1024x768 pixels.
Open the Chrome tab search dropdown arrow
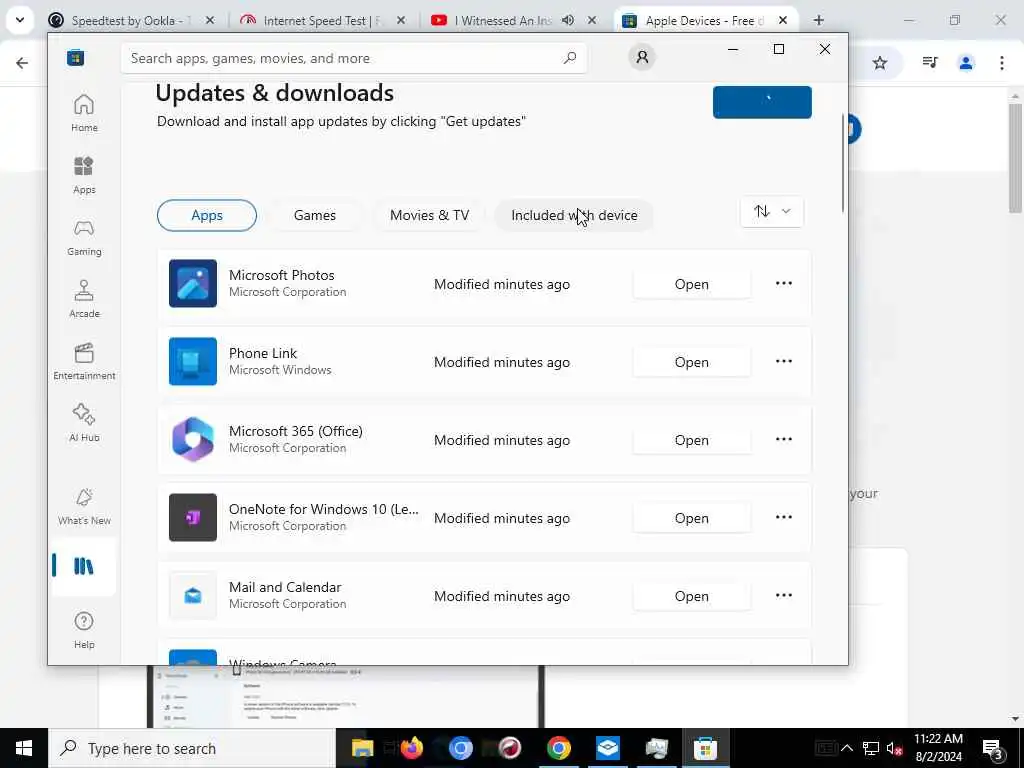coord(20,20)
